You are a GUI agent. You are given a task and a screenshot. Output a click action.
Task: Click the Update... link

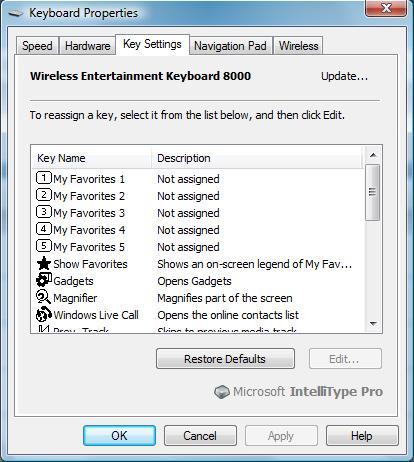pyautogui.click(x=344, y=76)
